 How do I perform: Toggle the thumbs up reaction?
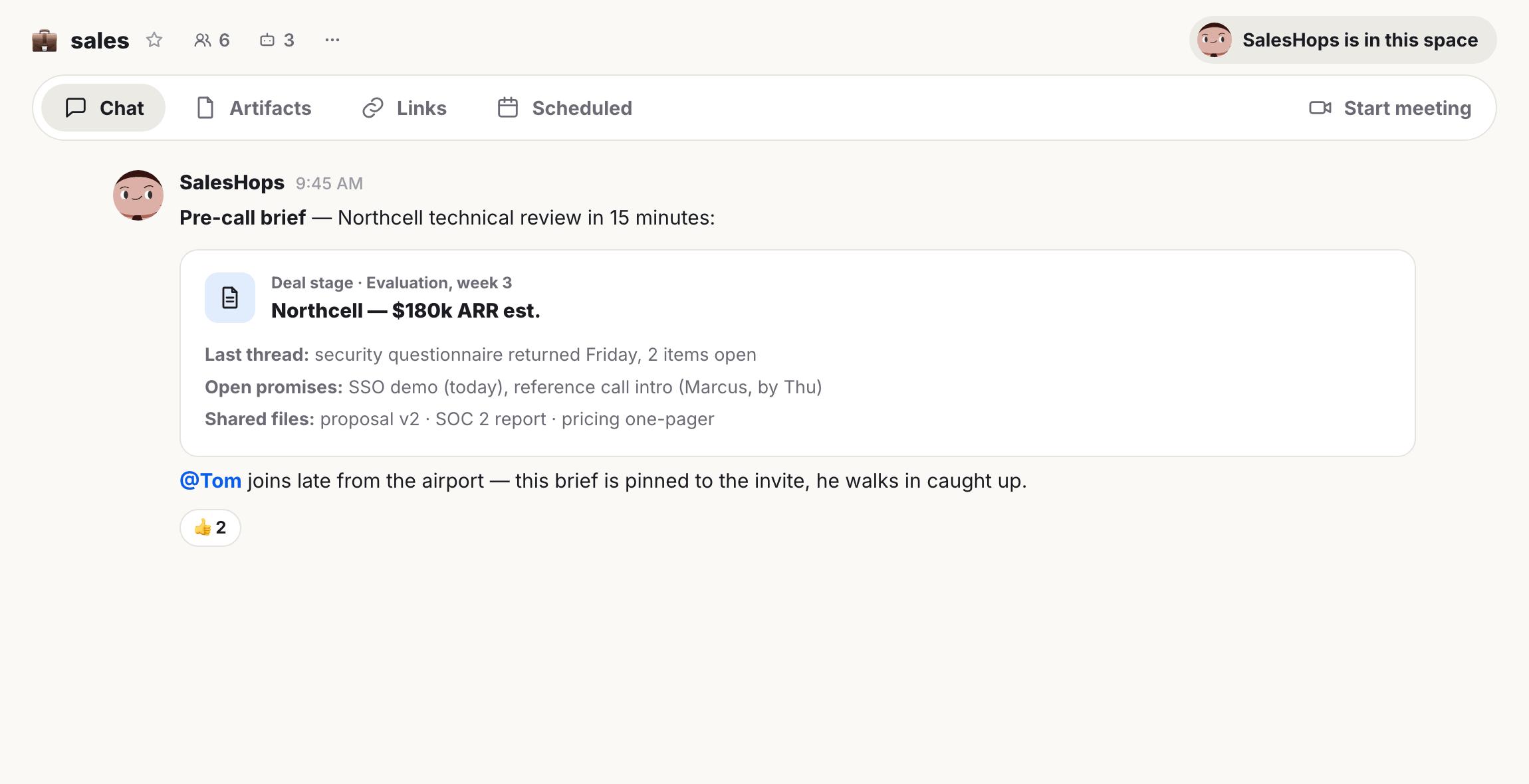[210, 528]
